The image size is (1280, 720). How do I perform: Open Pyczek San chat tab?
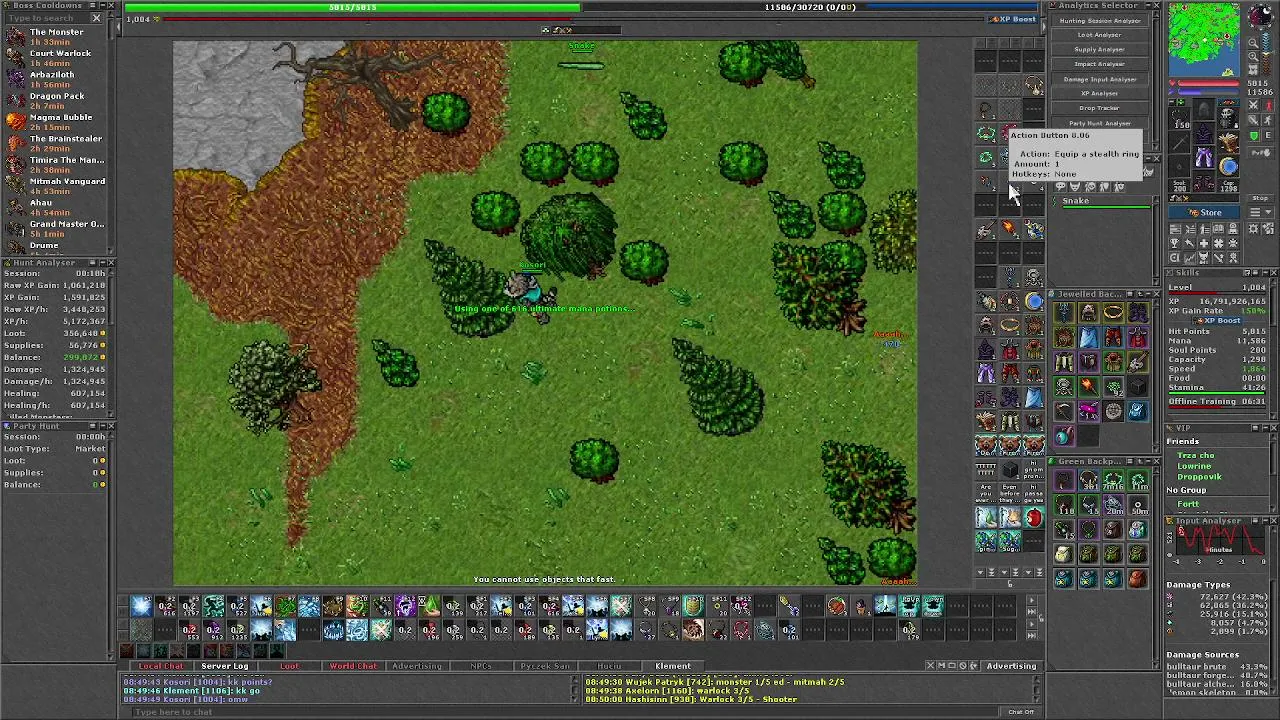[x=545, y=666]
